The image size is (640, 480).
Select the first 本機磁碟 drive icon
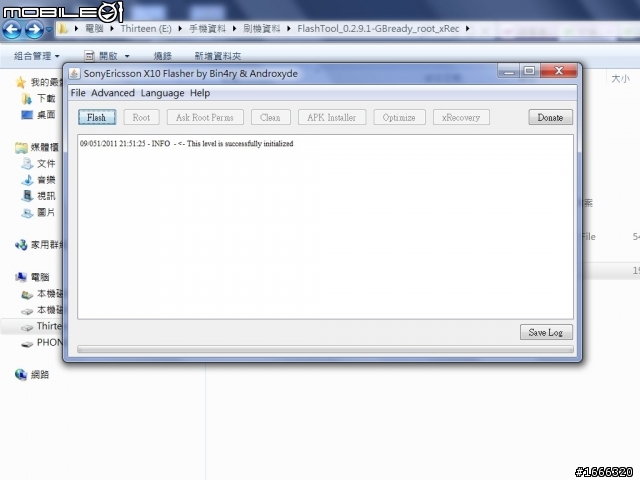(27, 294)
